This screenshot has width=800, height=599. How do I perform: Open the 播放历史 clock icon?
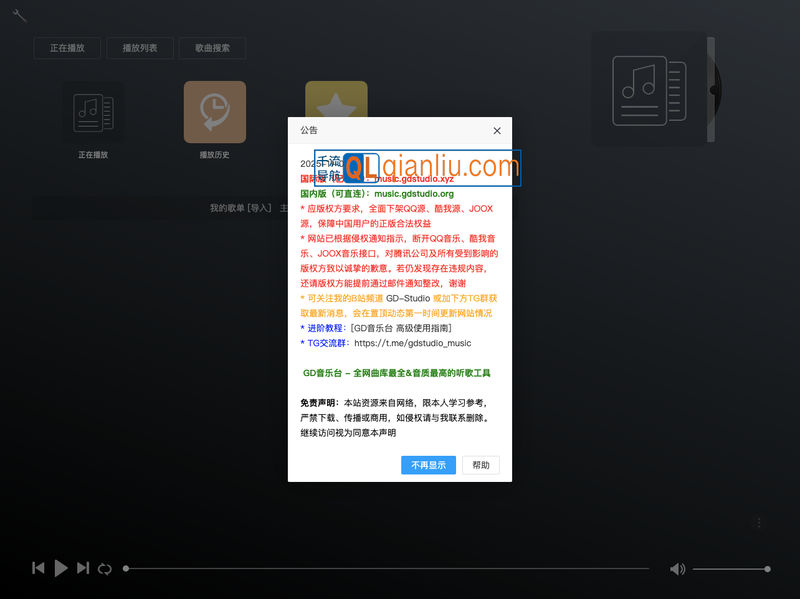point(213,113)
